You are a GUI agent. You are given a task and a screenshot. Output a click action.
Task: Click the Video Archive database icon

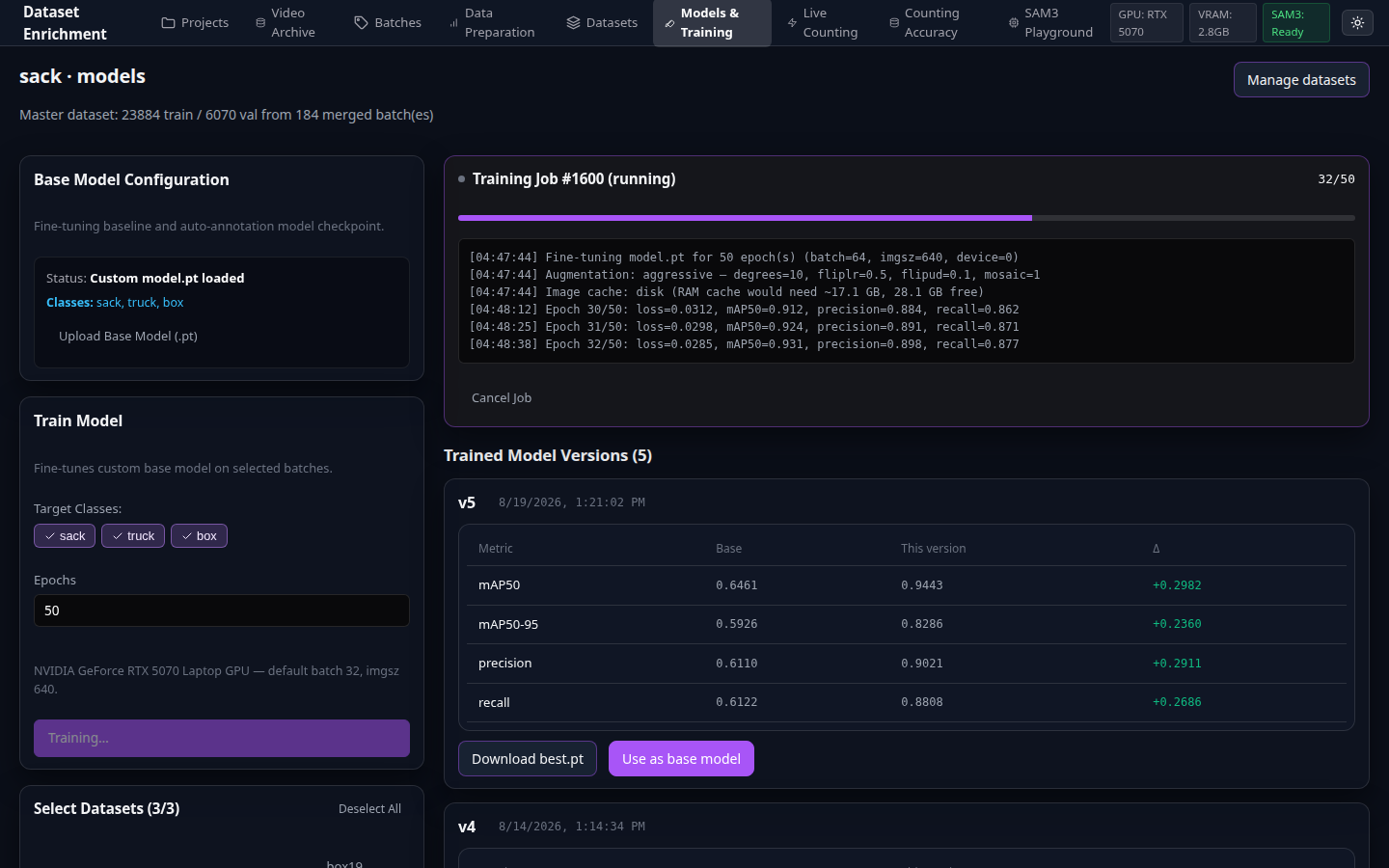coord(260,23)
